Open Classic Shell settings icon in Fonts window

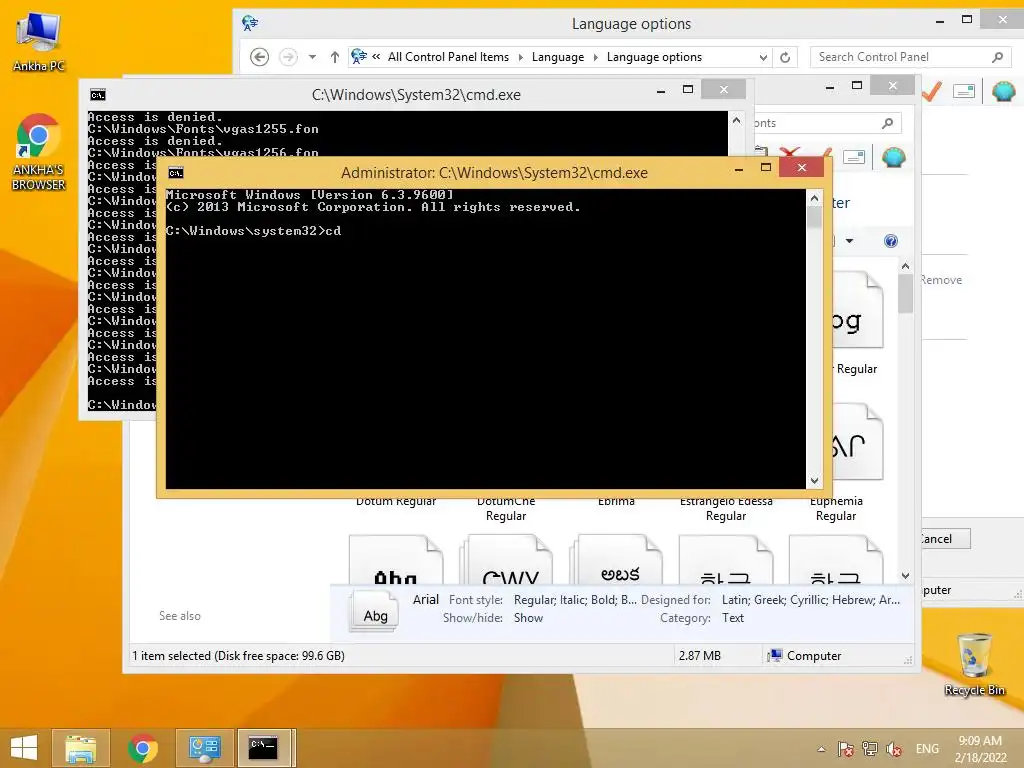(893, 157)
